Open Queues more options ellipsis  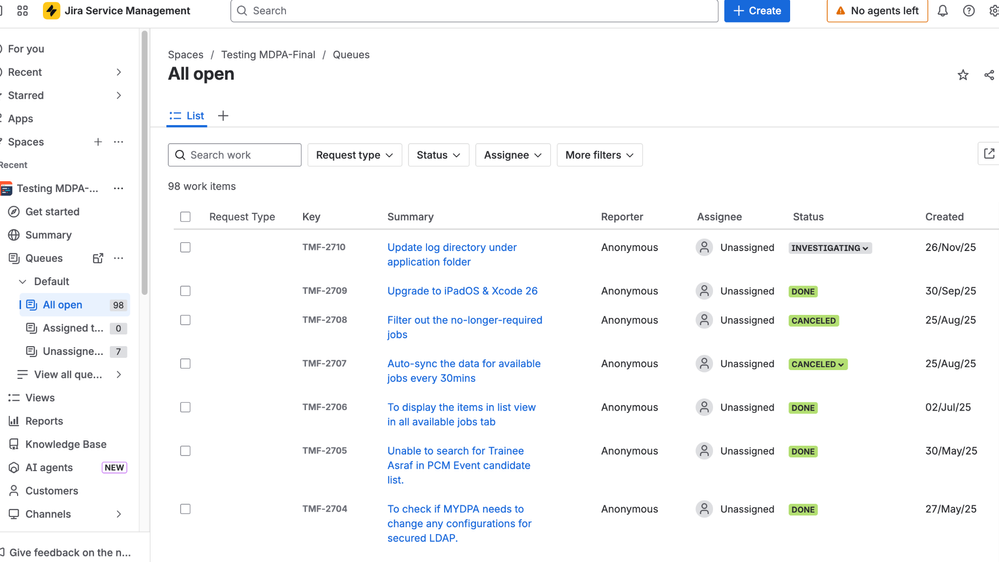[119, 258]
